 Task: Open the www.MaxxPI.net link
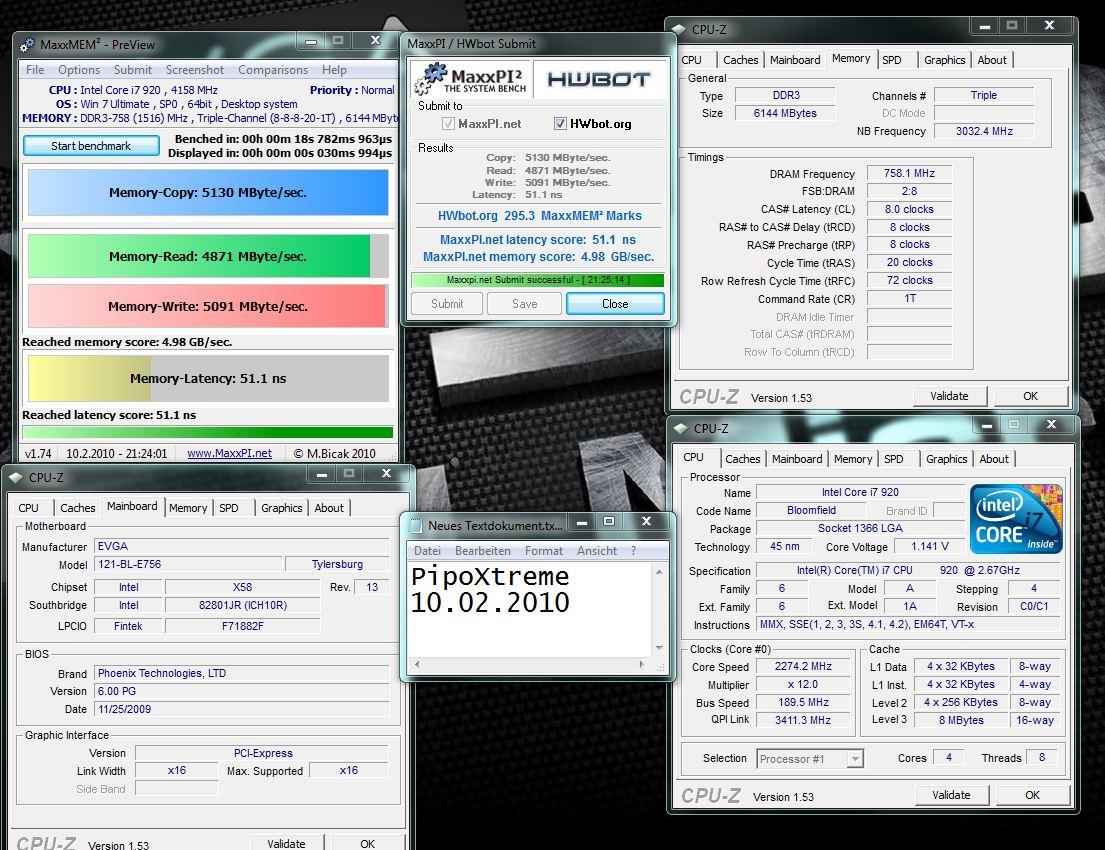(x=229, y=453)
